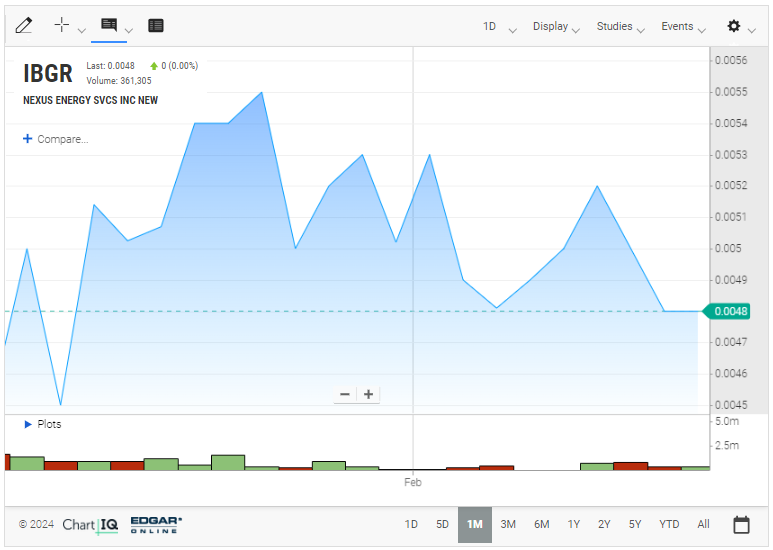Click the Compare... plus link

[x=55, y=139]
